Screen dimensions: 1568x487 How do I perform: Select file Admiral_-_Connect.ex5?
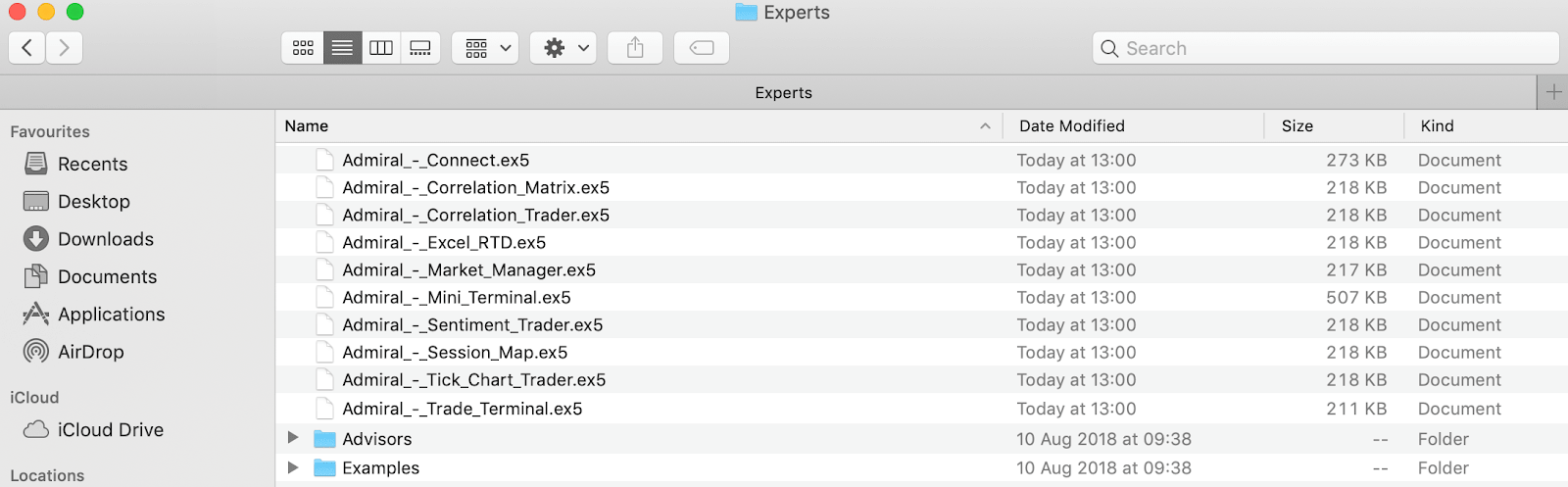coord(435,160)
